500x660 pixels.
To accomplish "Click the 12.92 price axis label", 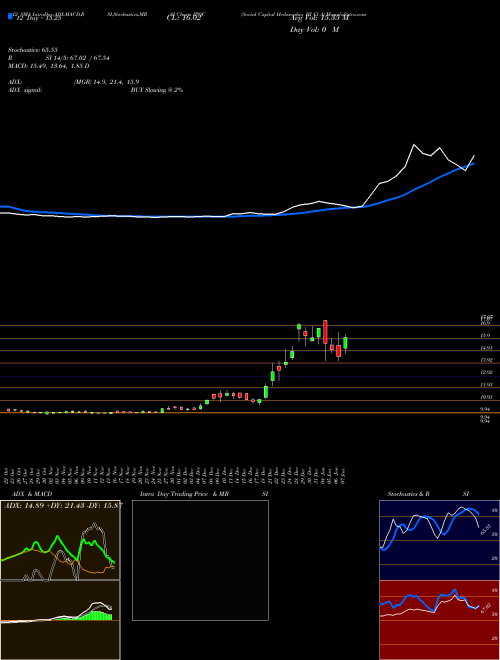I will (487, 373).
